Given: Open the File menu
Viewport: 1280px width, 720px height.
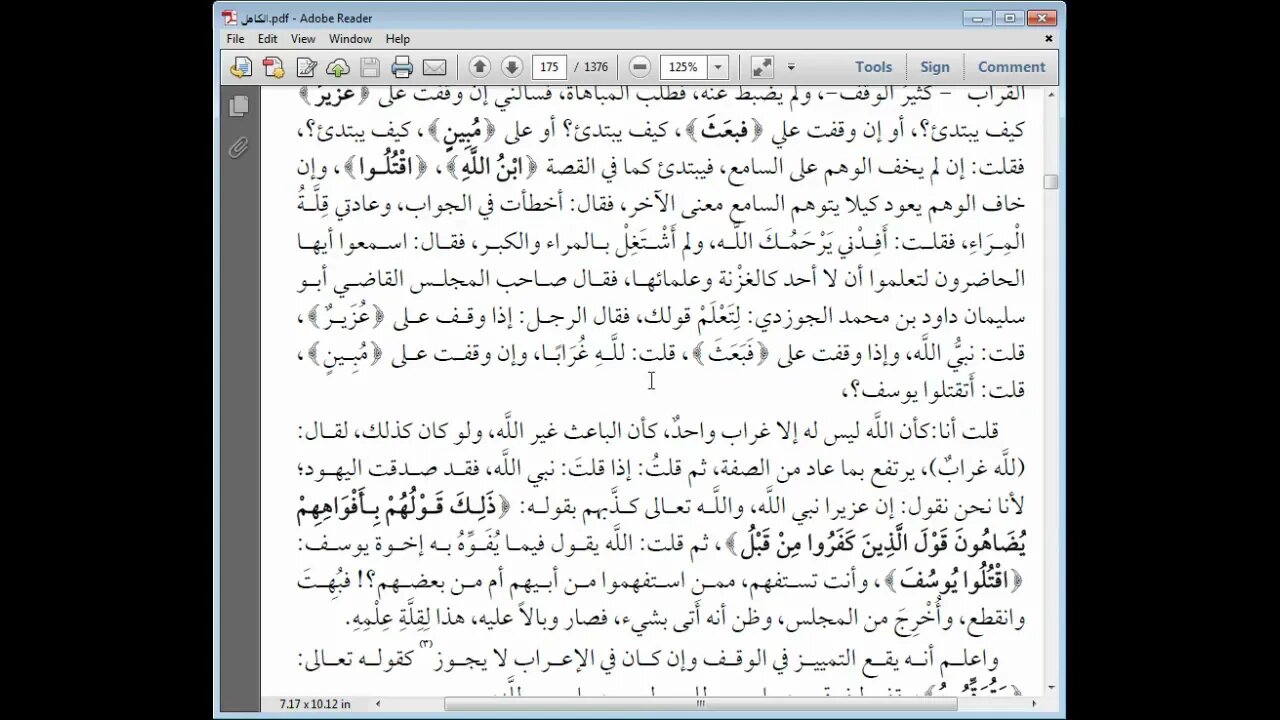Looking at the screenshot, I should (x=235, y=39).
